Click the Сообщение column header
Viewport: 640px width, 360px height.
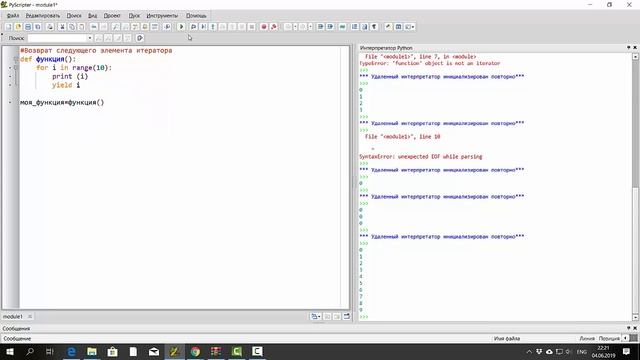tap(17, 338)
